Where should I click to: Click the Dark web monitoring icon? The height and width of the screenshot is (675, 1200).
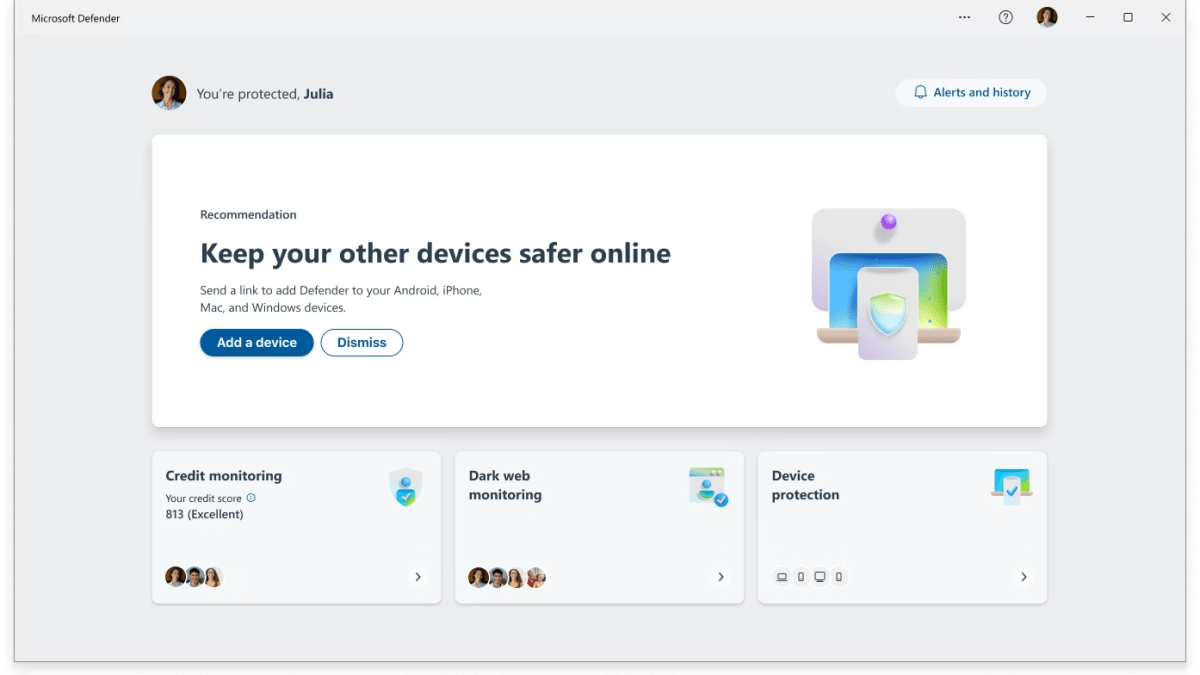(708, 487)
